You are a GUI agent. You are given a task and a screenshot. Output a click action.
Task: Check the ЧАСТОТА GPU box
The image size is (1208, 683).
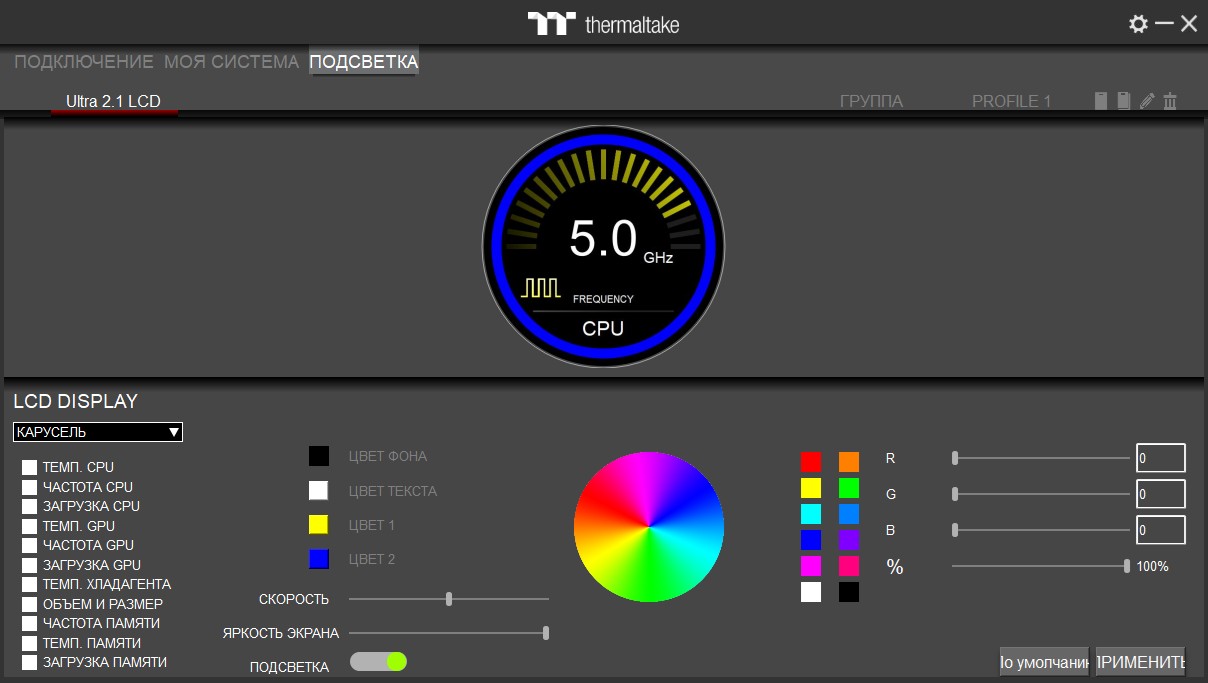click(x=30, y=546)
